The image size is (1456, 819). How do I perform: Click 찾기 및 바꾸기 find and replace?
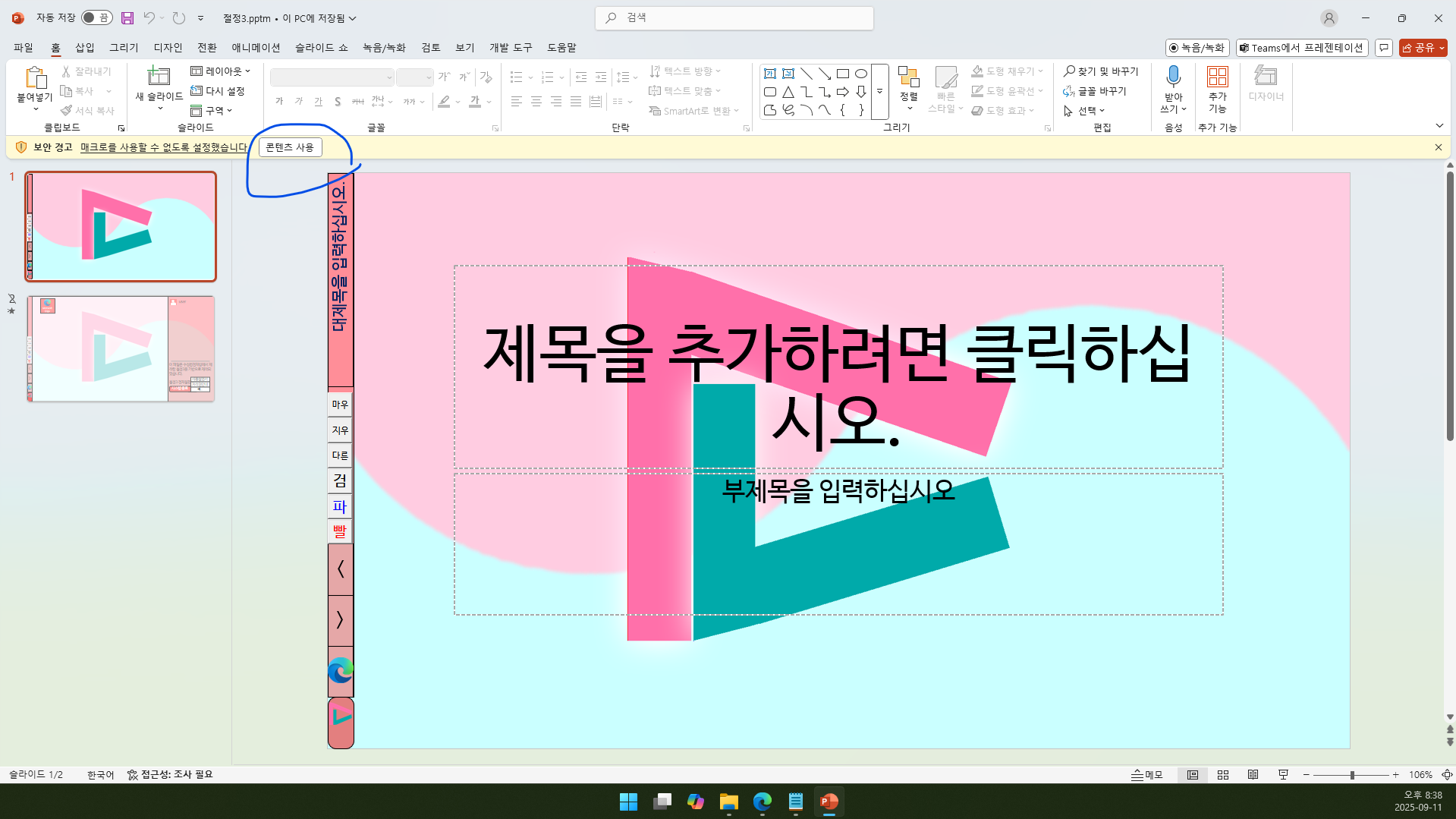click(x=1101, y=71)
